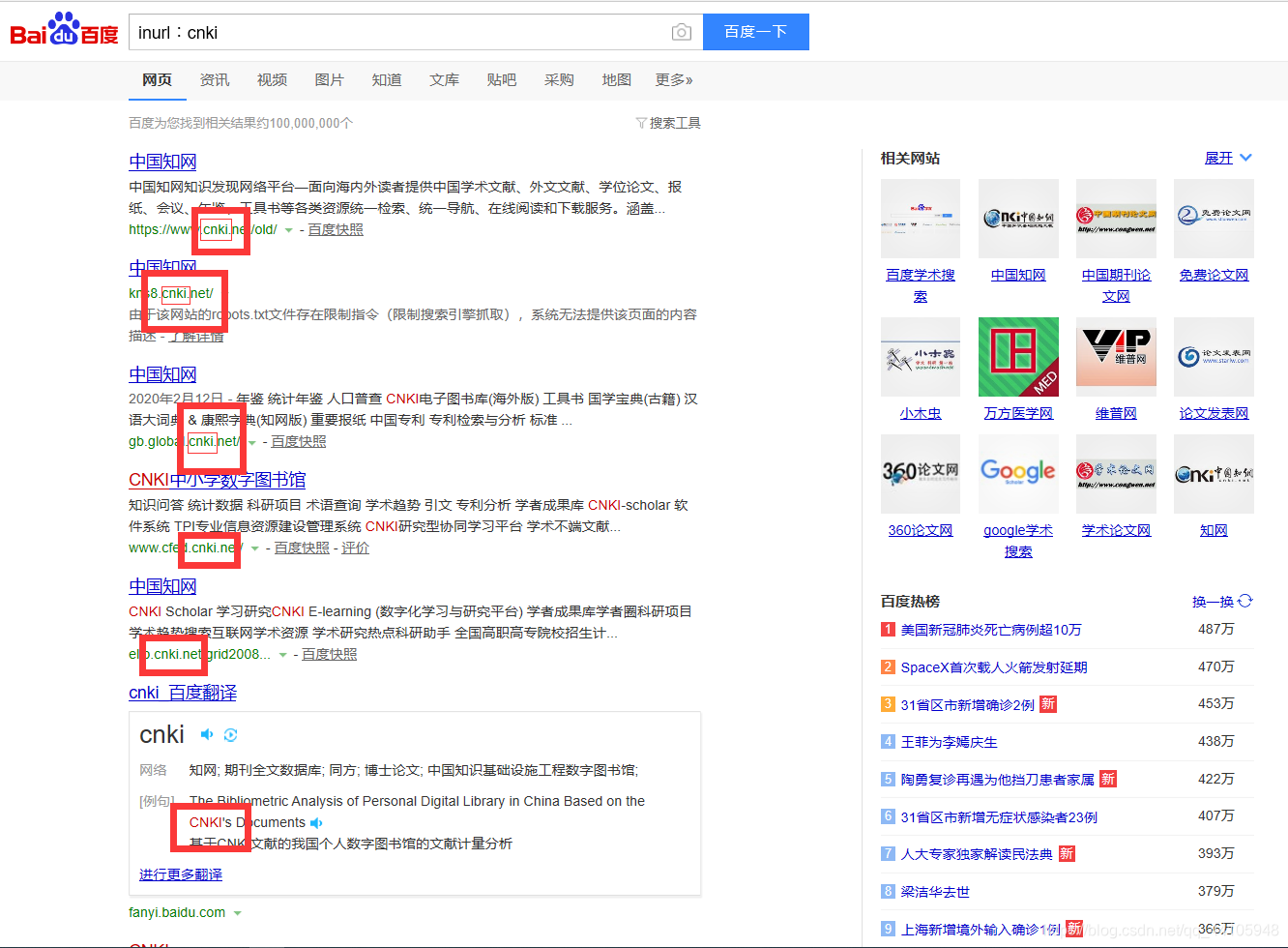1288x948 pixels.
Task: Open 知网 thumbnail in last row
Action: point(1214,474)
